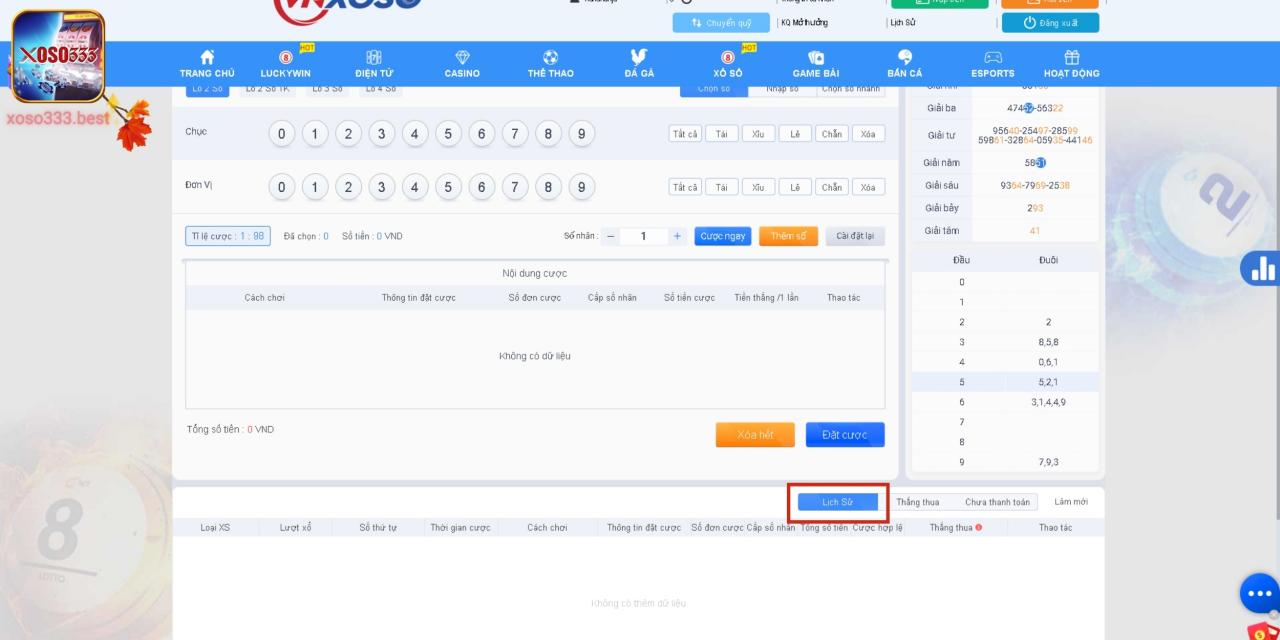Switch to Lịch Sử tab
This screenshot has height=640, width=1280.
click(837, 502)
